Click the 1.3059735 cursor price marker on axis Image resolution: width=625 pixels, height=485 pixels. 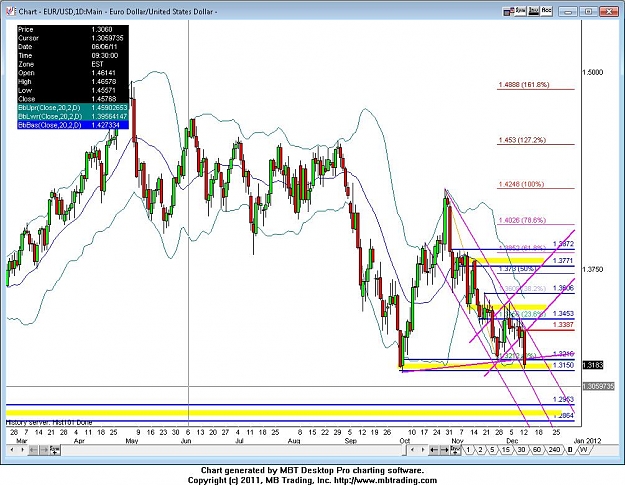(598, 386)
